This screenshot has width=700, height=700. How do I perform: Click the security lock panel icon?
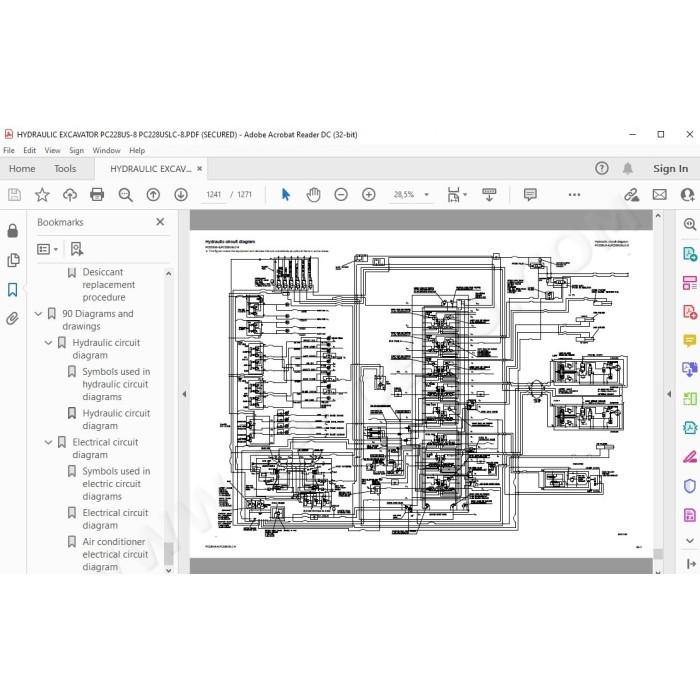coord(13,230)
